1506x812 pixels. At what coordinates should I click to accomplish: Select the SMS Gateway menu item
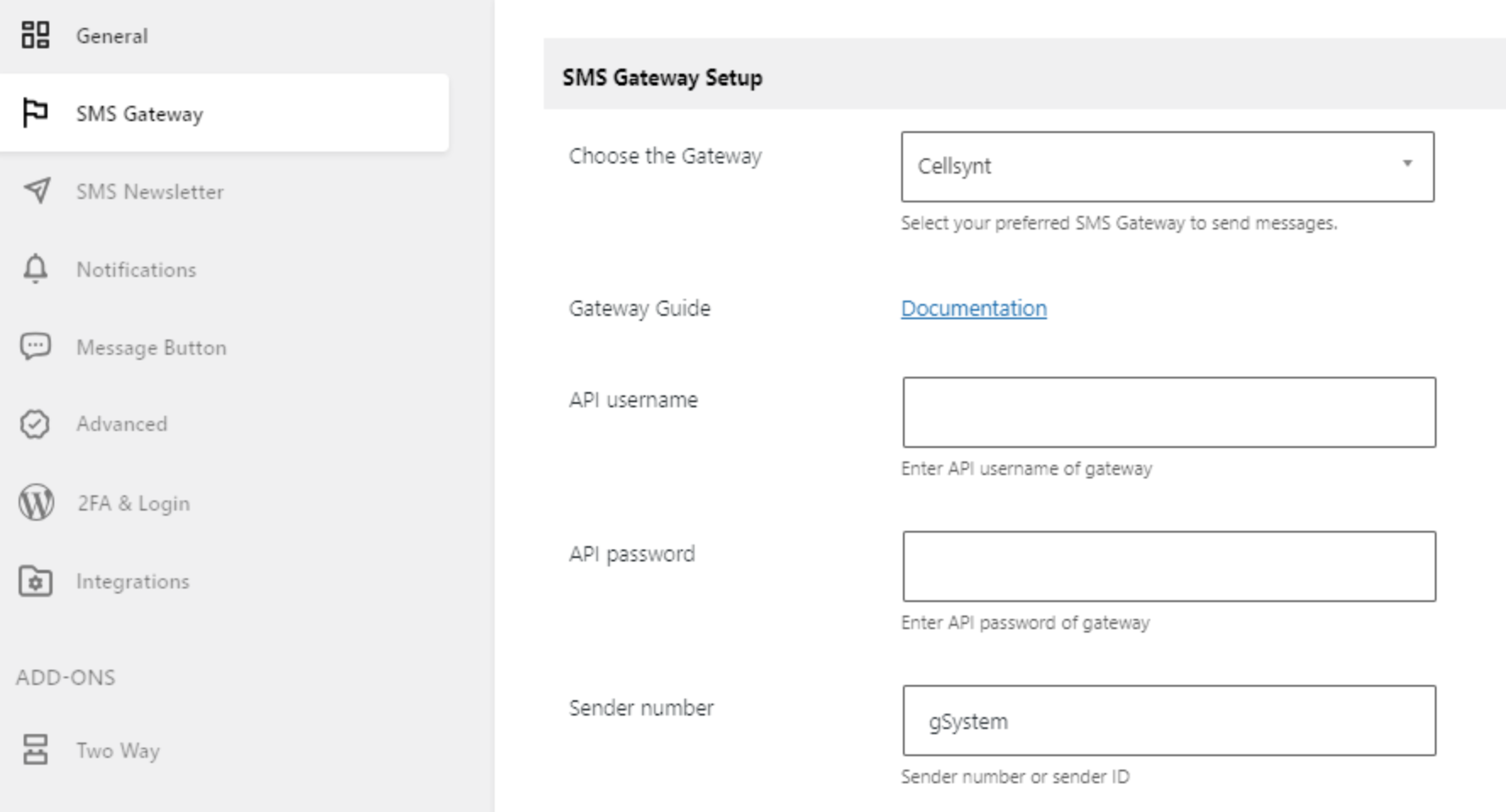[x=224, y=113]
